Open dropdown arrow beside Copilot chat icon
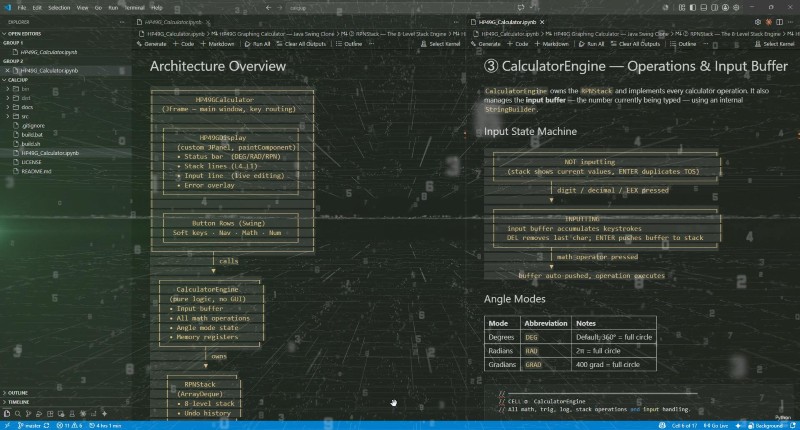Viewport: 800px width, 430px height. point(532,8)
